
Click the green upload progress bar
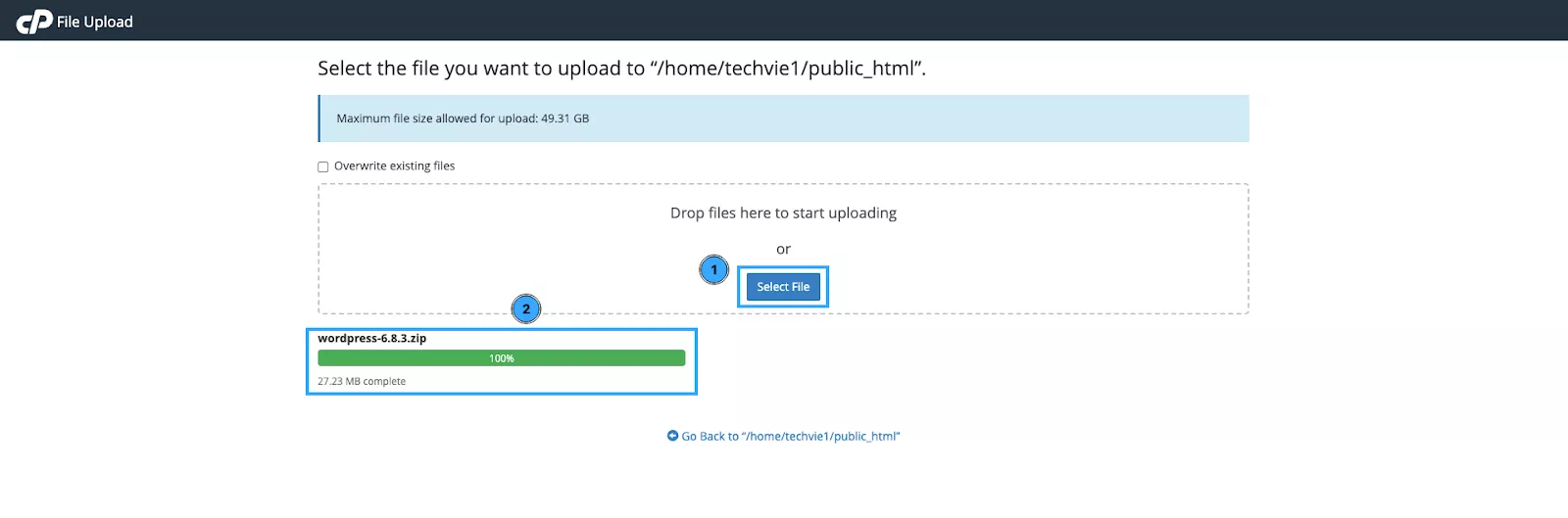click(x=392, y=358)
